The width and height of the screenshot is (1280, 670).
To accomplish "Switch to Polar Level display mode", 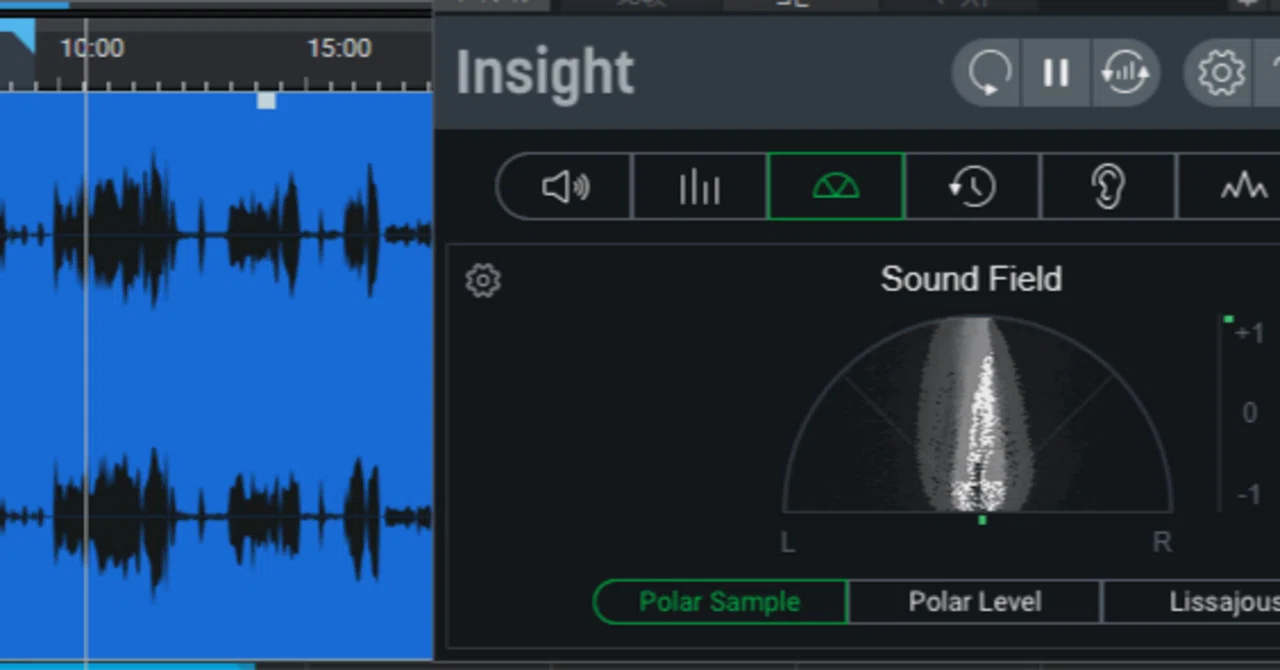I will coord(975,602).
